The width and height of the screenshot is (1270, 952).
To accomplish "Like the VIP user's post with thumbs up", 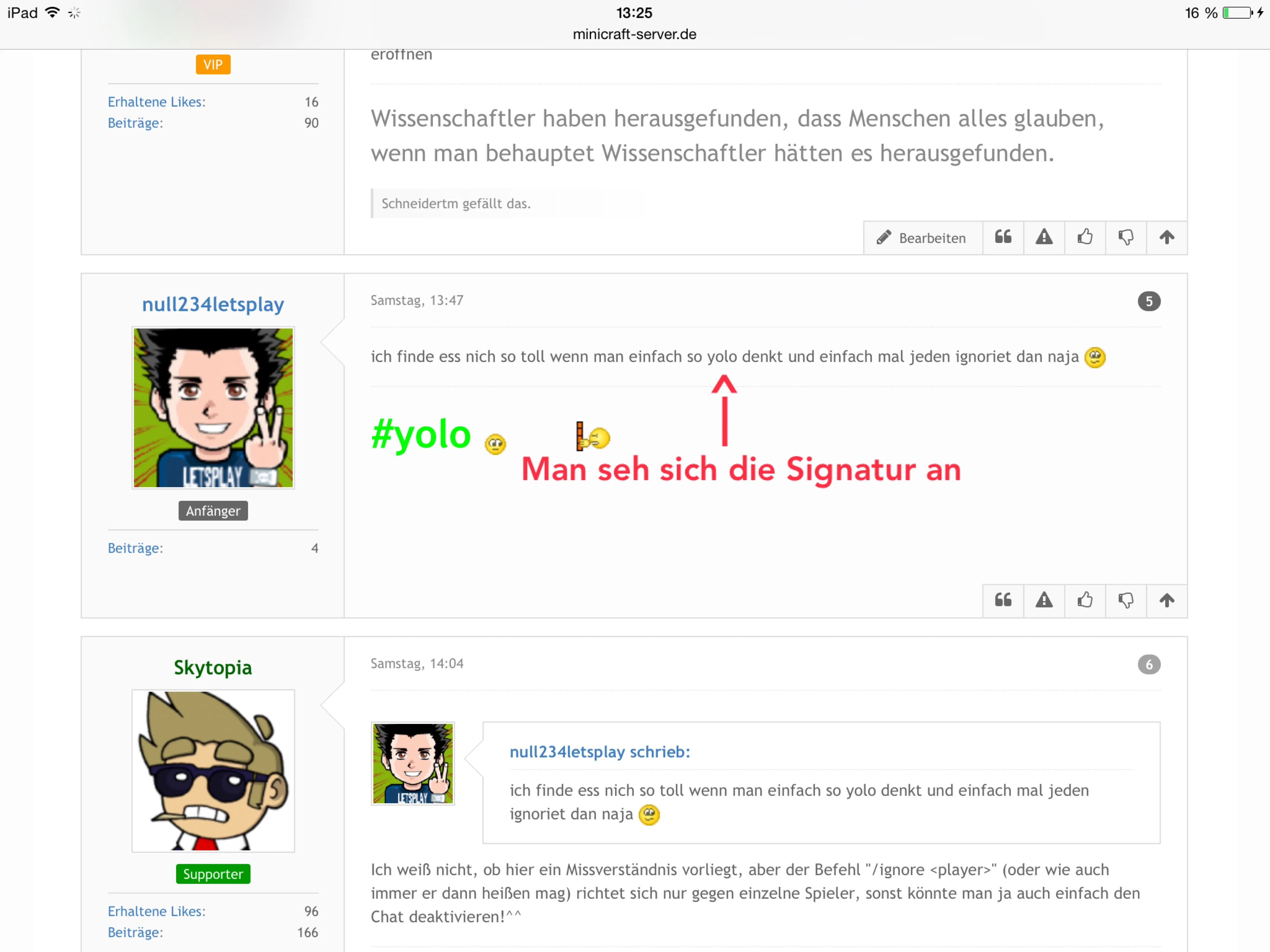I will (1085, 237).
